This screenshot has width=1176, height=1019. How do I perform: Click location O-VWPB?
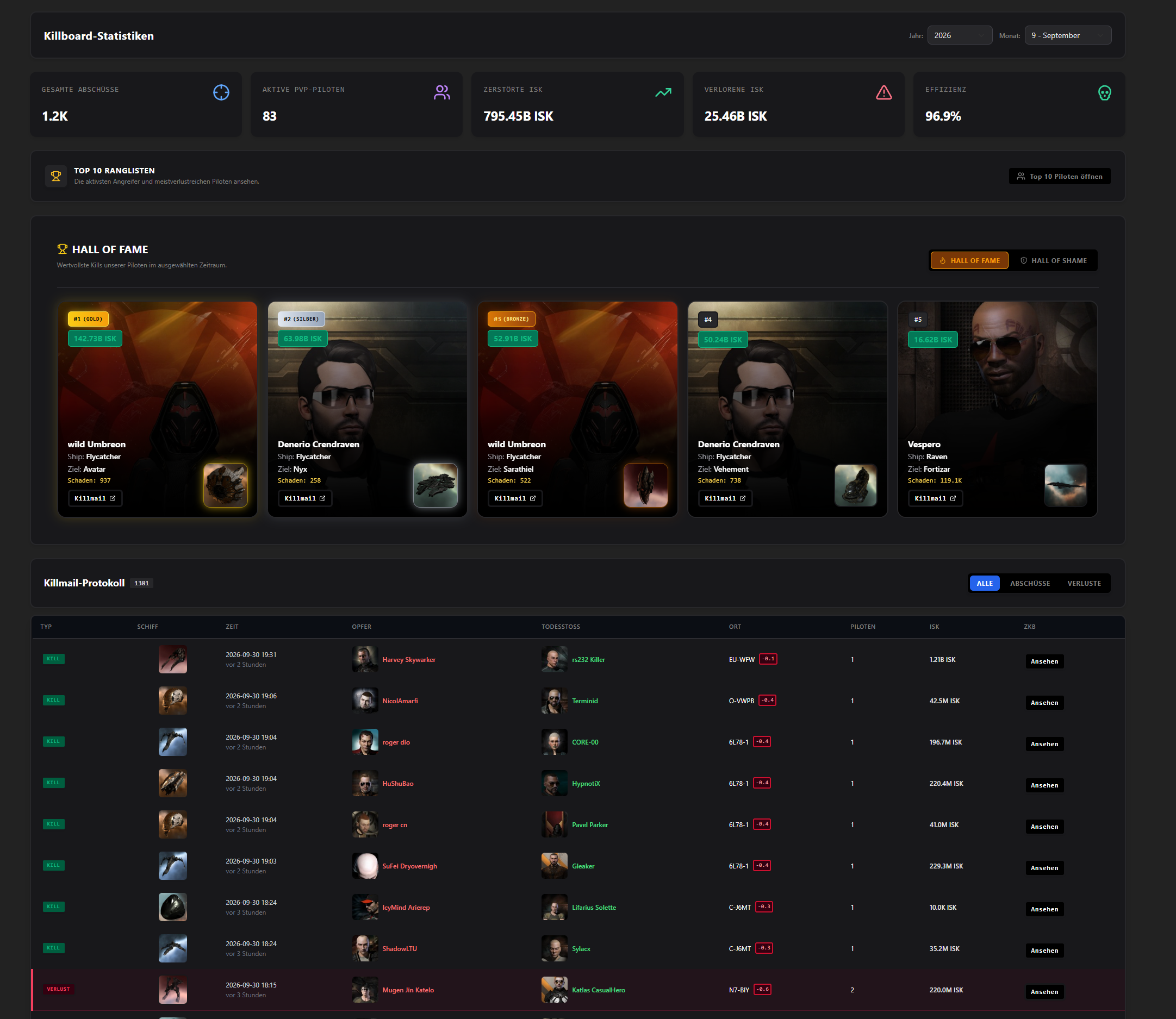[742, 701]
